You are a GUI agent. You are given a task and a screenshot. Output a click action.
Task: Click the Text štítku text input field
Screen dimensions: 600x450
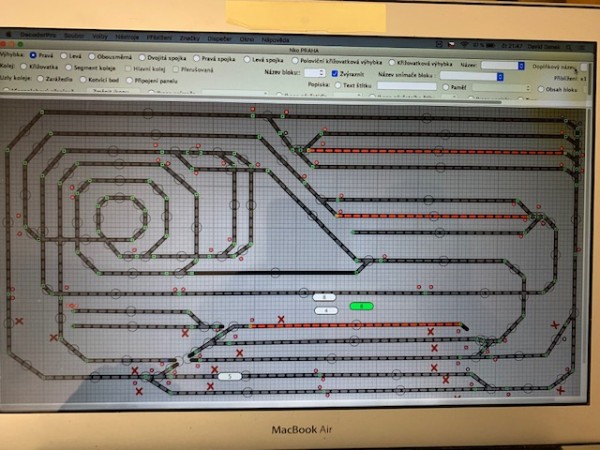[x=407, y=86]
